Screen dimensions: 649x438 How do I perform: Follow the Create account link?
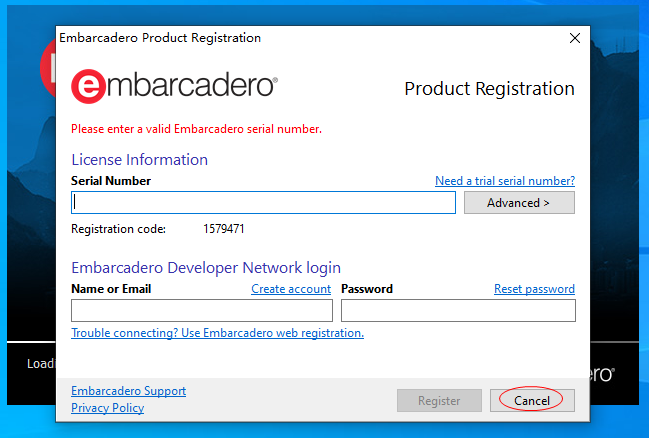point(291,289)
